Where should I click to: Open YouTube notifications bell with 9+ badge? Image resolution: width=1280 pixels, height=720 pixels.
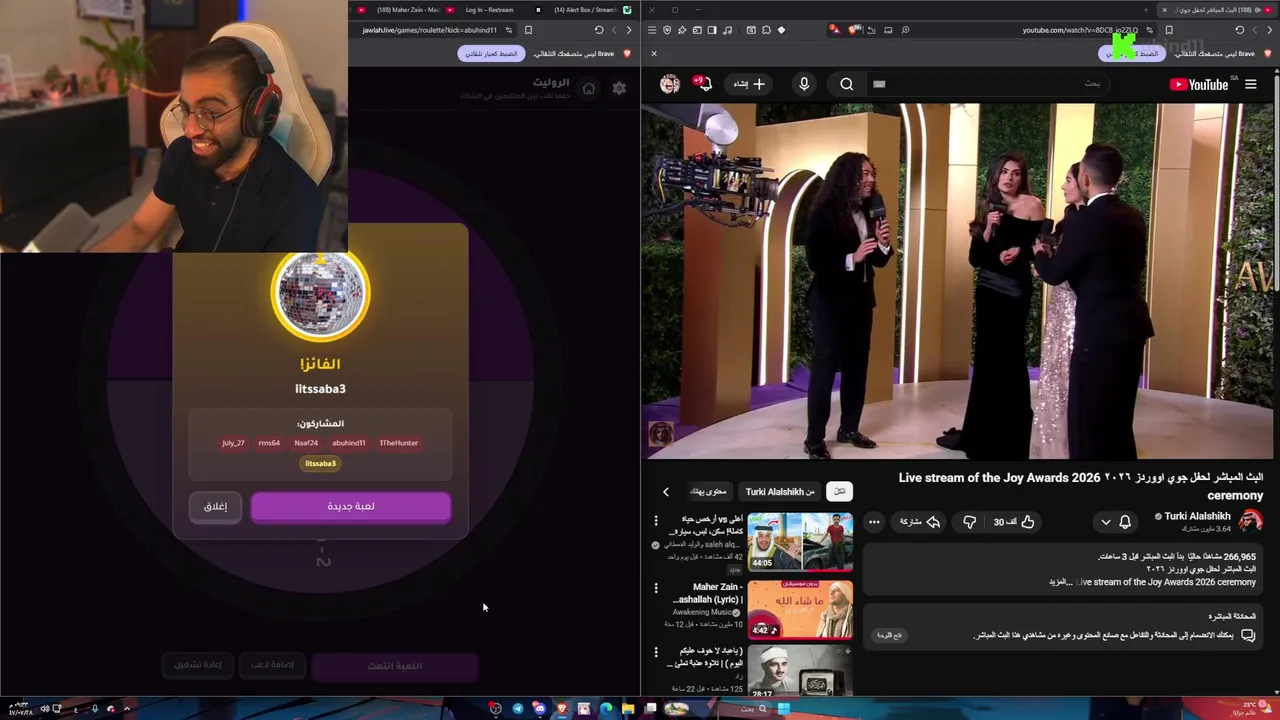(x=705, y=85)
